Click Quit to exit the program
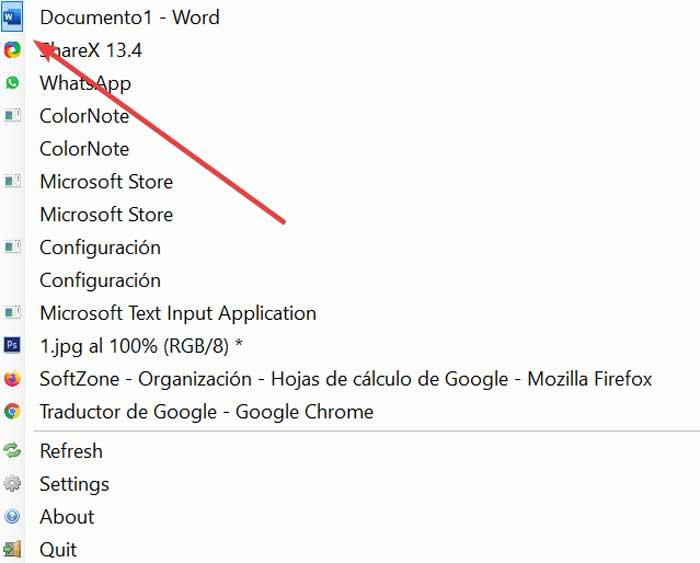 58,550
